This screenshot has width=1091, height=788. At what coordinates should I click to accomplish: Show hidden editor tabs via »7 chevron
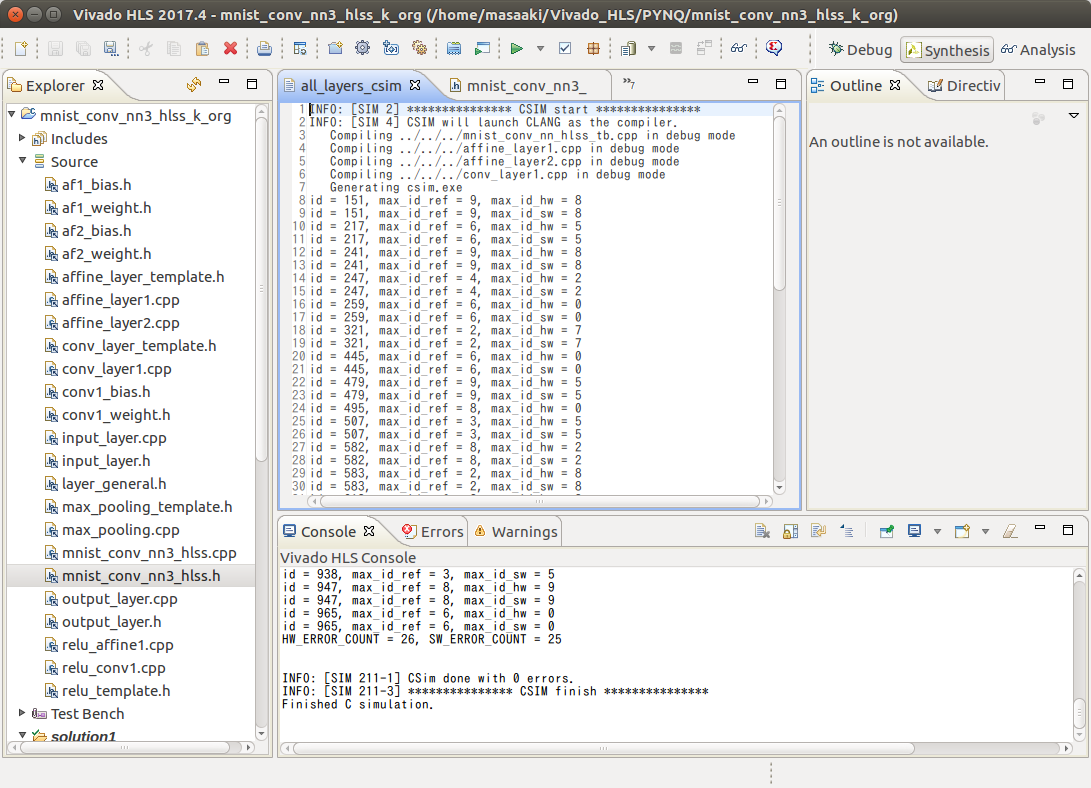click(x=628, y=84)
